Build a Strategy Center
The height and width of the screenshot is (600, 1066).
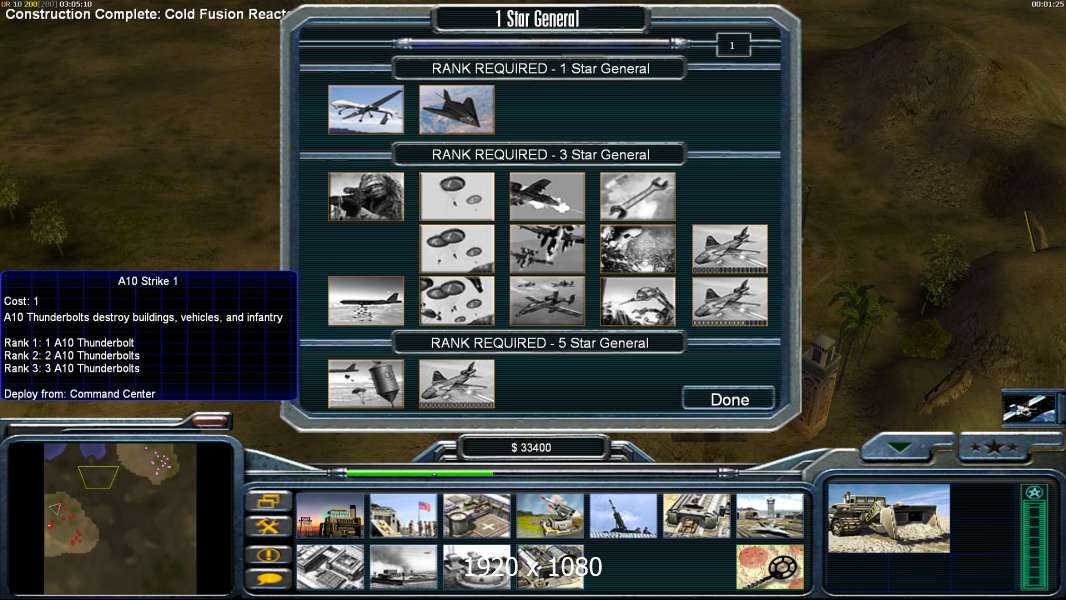(330, 567)
